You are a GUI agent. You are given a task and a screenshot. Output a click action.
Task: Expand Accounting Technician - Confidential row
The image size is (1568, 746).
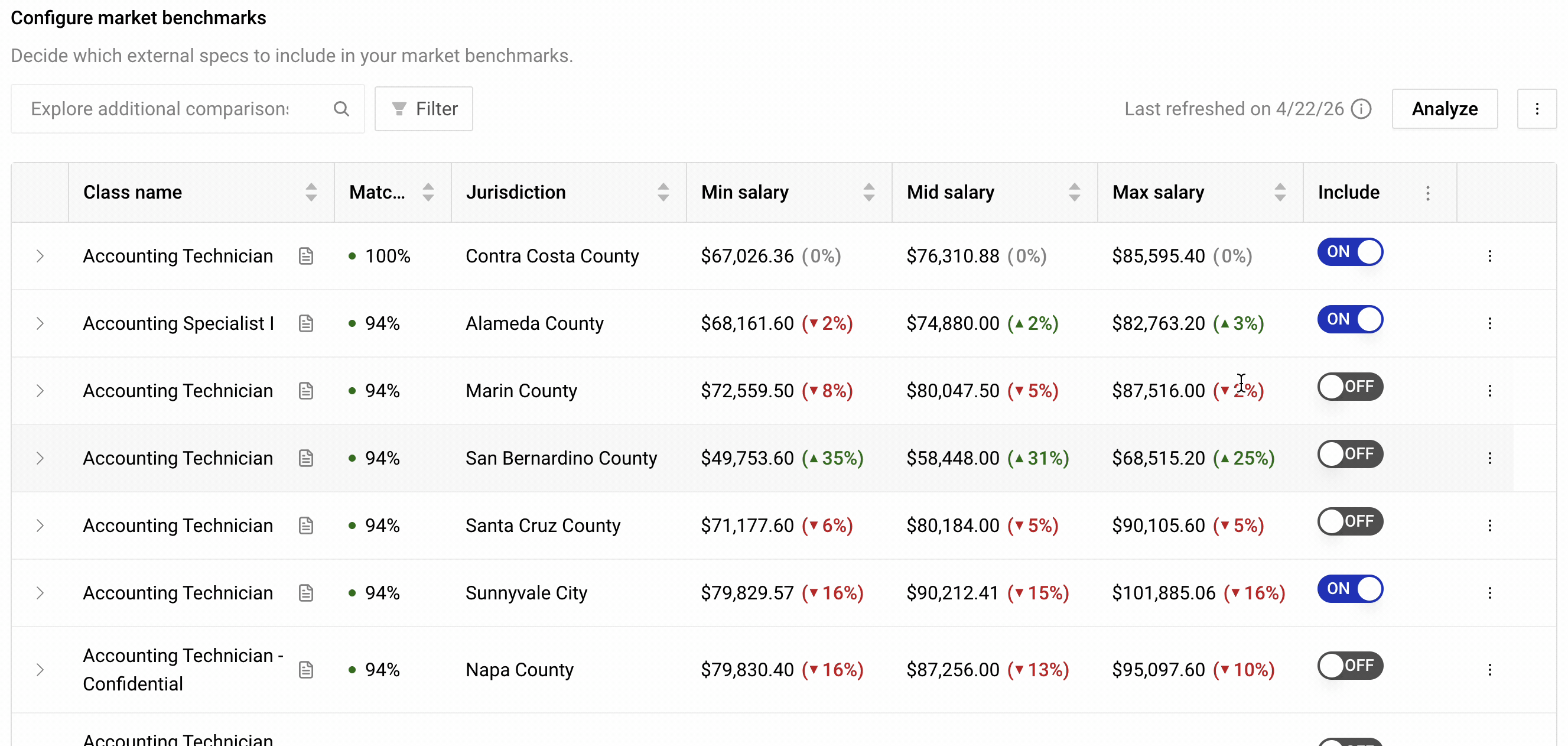(40, 670)
